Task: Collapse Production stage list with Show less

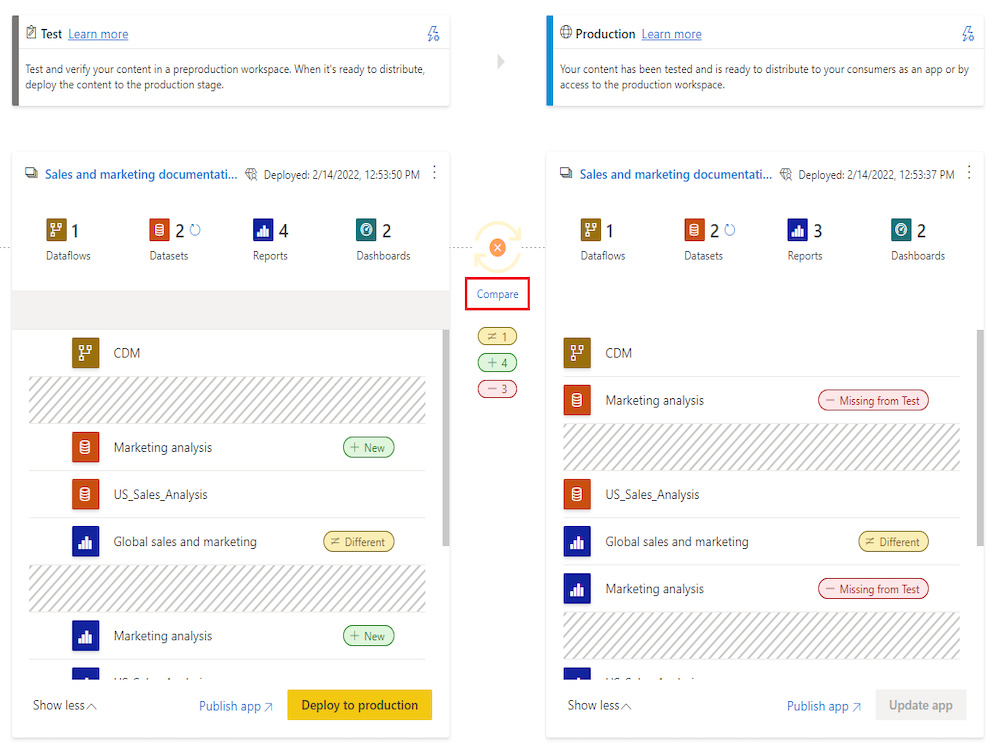Action: click(x=599, y=705)
